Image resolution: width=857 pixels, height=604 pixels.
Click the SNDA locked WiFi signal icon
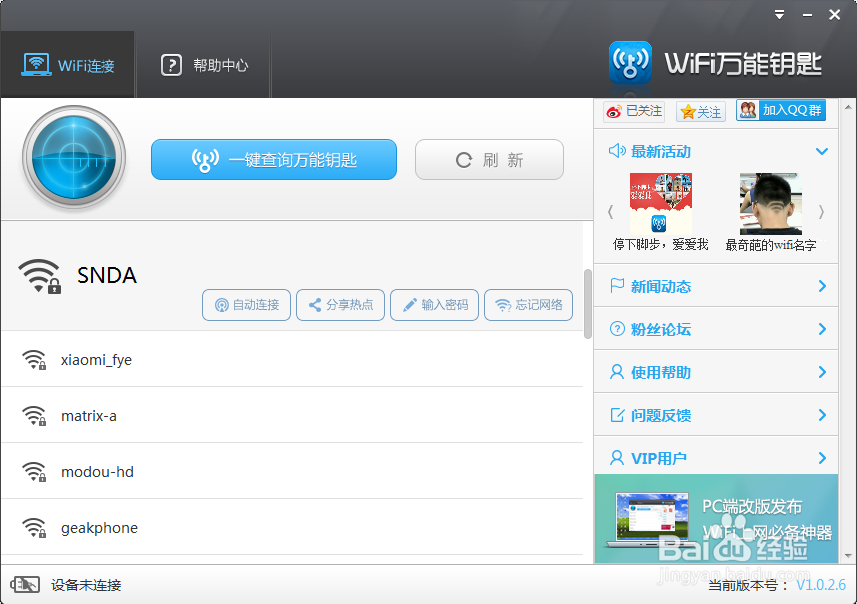click(39, 276)
